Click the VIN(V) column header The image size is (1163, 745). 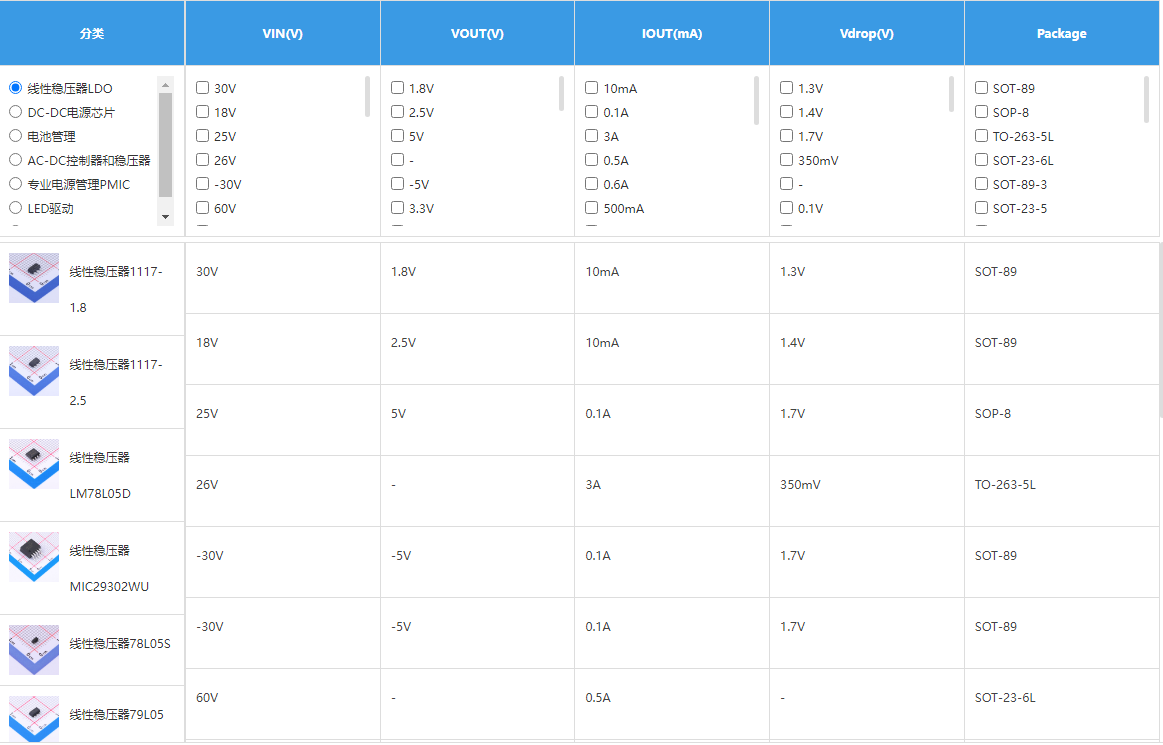(282, 33)
